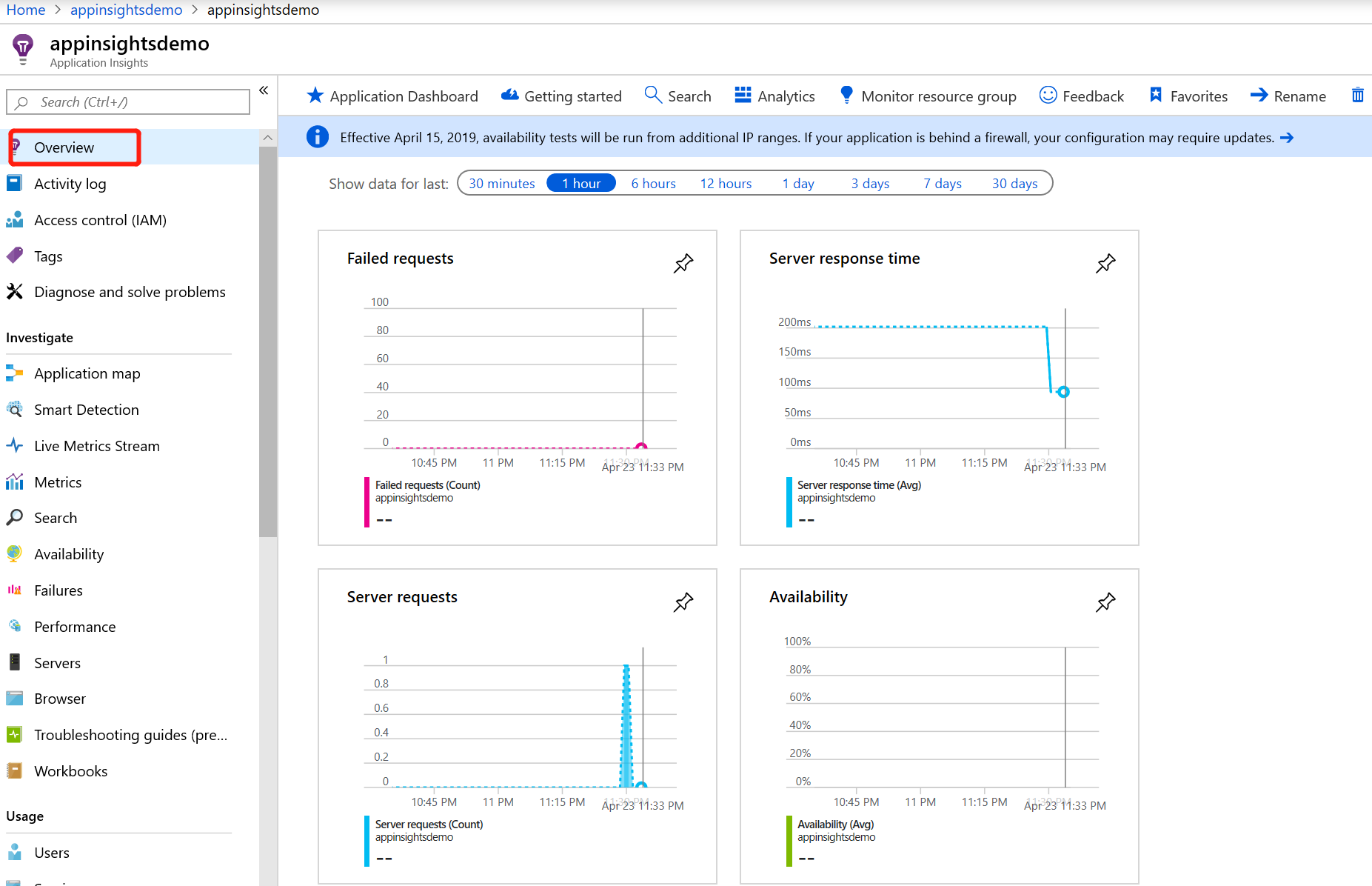Screen dimensions: 1372x886
Task: Open first appinsightsdemo breadcrumb link
Action: 126,10
